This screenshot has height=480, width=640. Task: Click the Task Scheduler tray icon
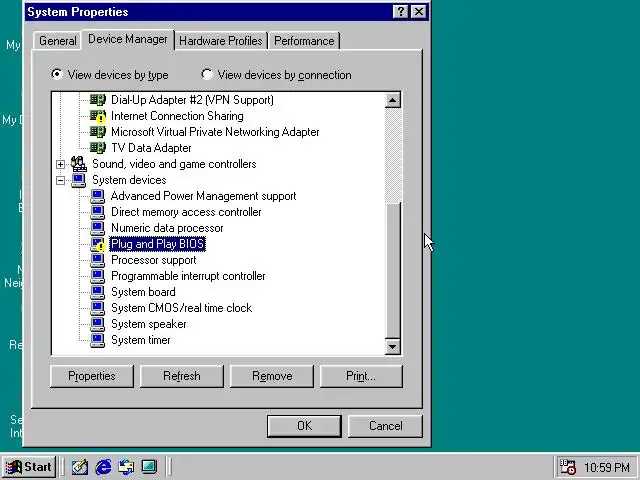(567, 467)
